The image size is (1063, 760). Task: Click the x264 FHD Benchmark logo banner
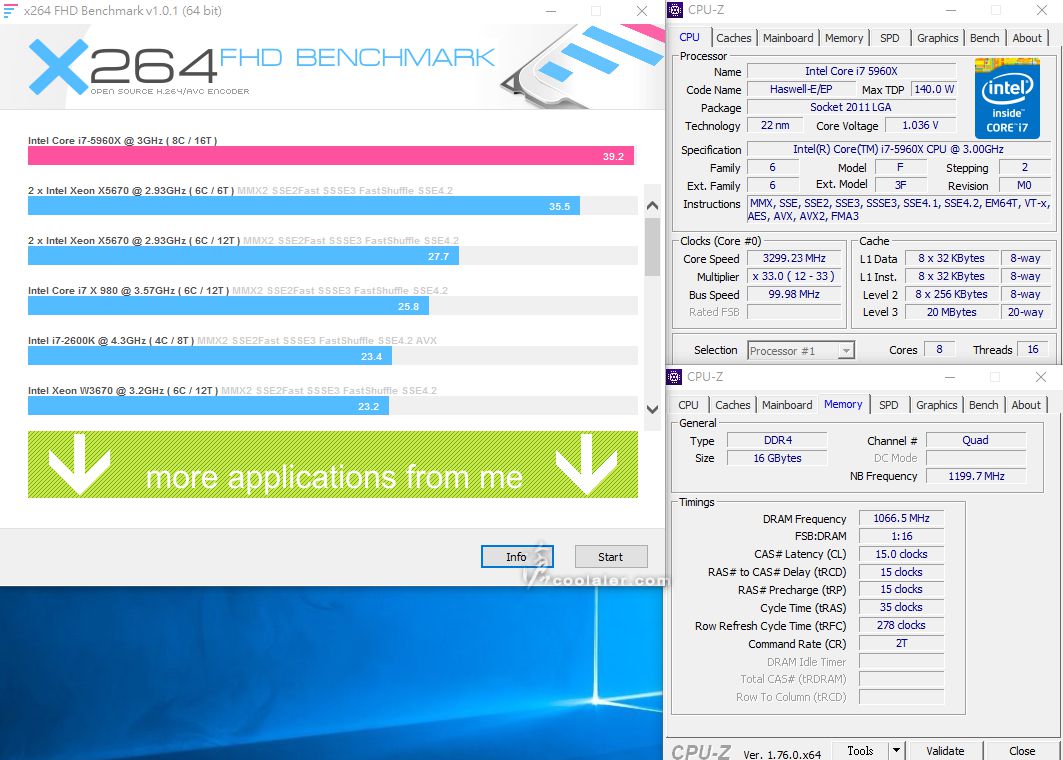coord(332,66)
